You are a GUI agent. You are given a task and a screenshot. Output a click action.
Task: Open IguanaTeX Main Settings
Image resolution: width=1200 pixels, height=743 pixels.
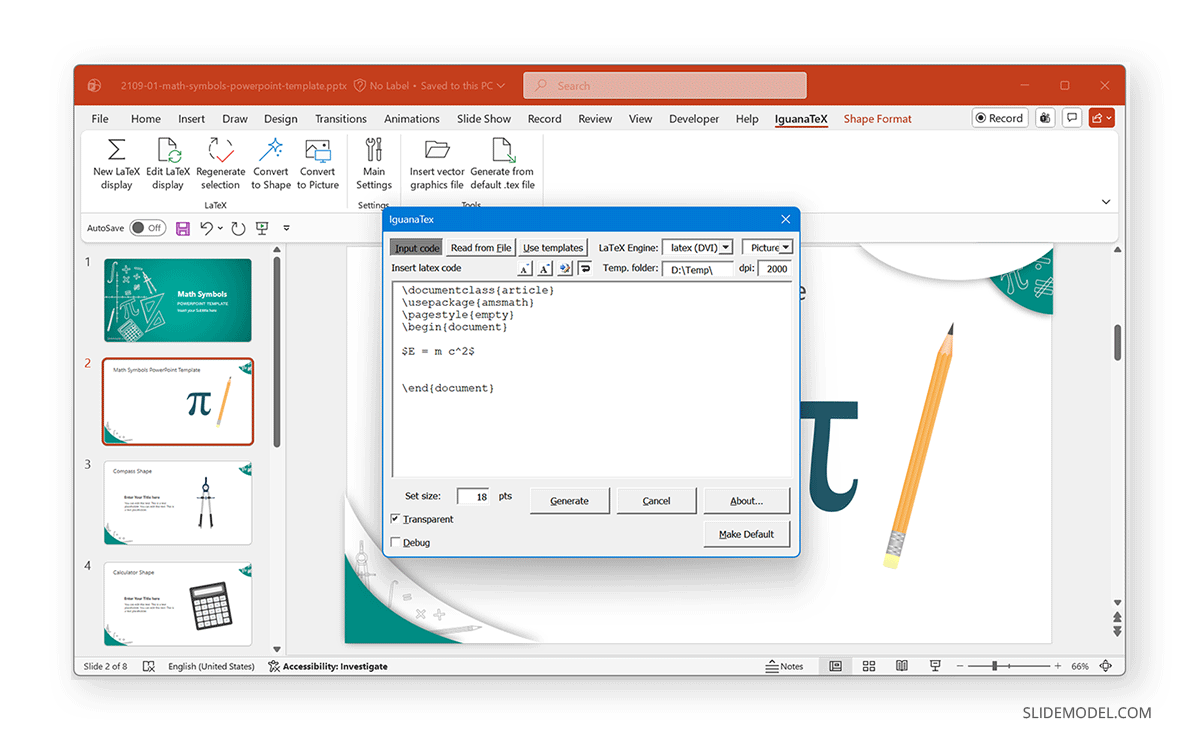click(x=373, y=165)
